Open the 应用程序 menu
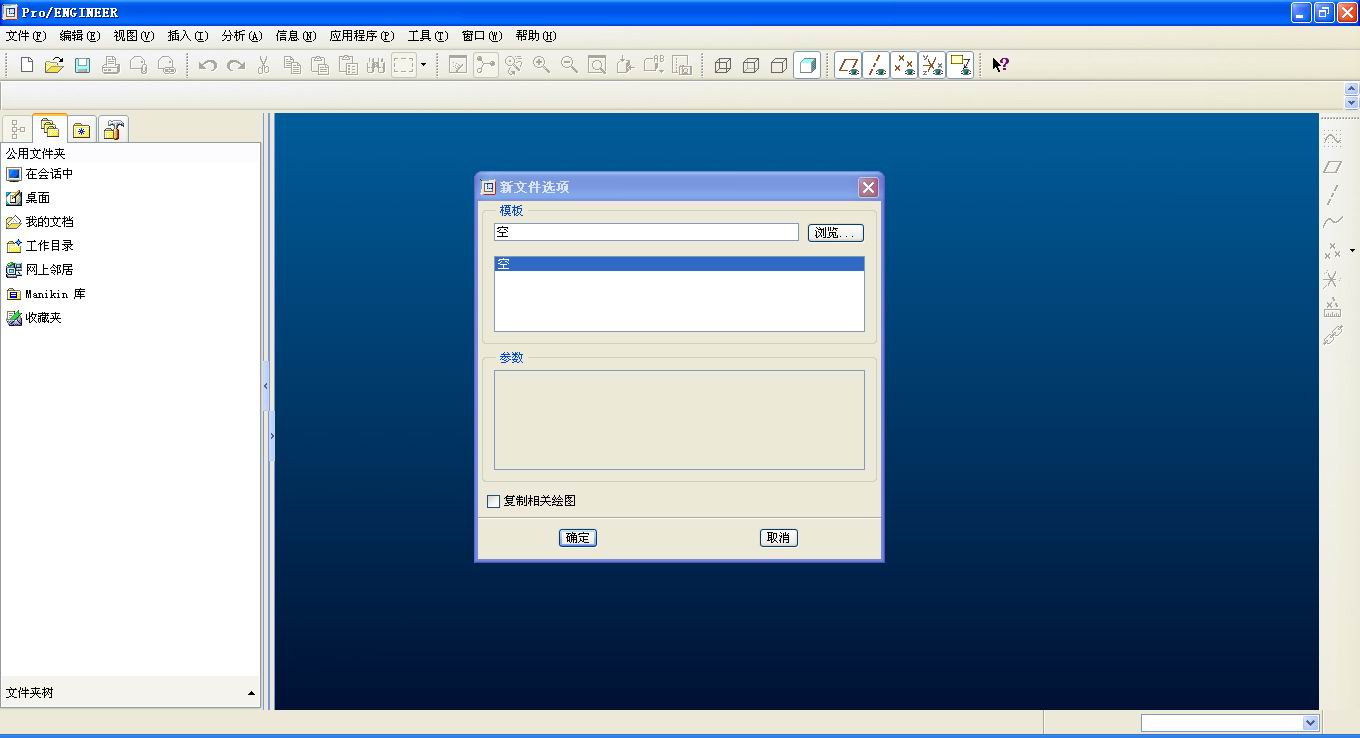This screenshot has width=1360, height=738. coord(362,36)
